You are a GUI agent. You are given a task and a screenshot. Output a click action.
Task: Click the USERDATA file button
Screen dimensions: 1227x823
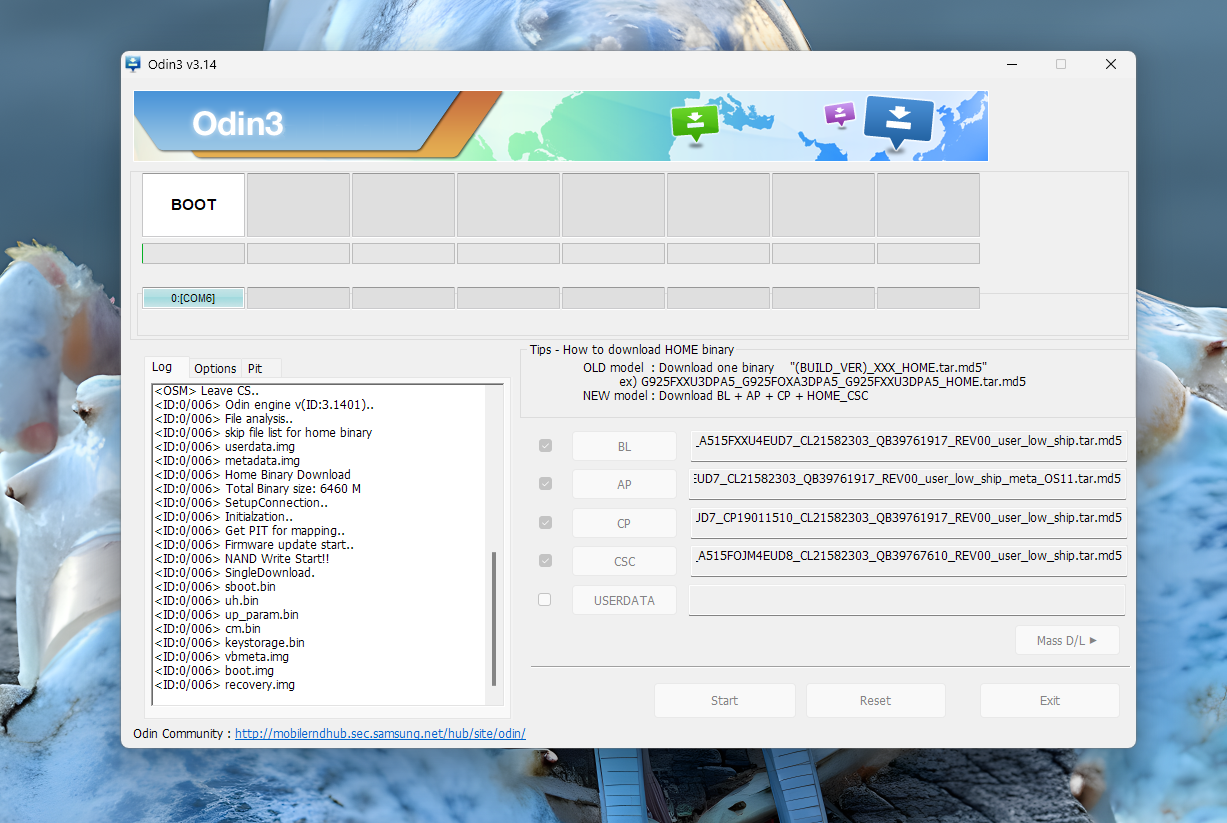click(x=624, y=600)
